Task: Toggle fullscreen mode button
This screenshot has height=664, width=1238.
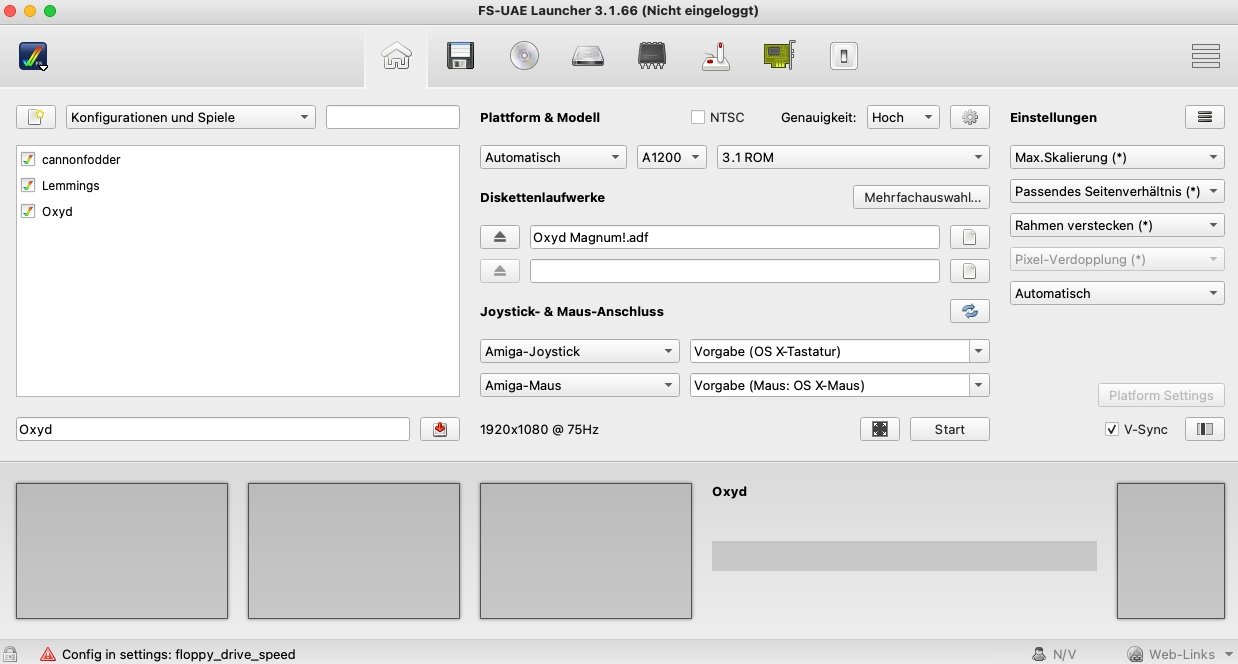Action: [x=880, y=429]
